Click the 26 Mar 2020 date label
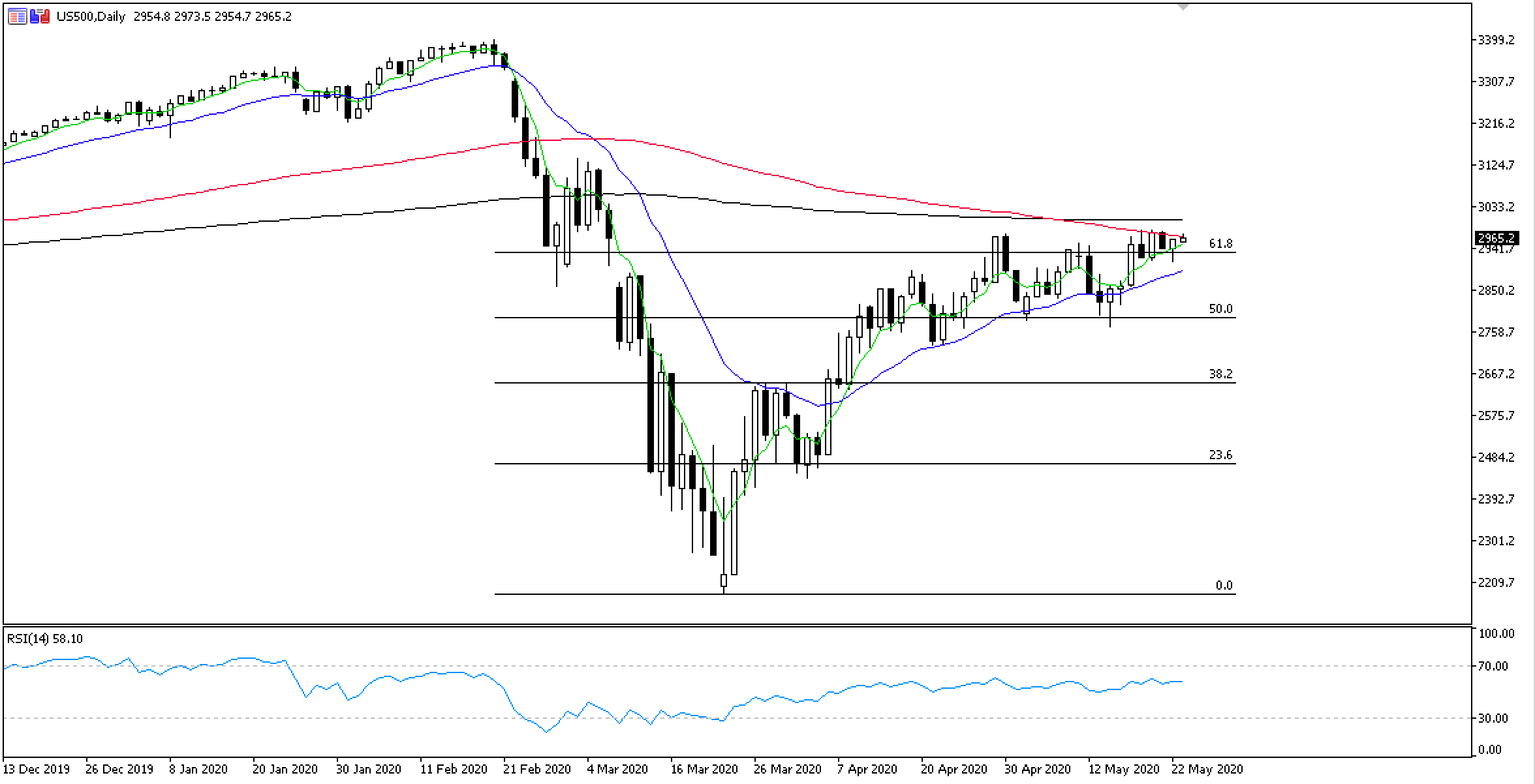1535x784 pixels. click(787, 769)
